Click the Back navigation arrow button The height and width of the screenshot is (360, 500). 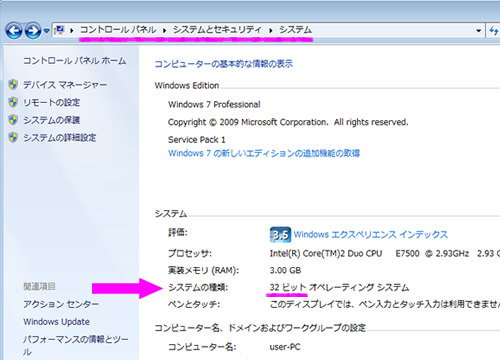coord(14,31)
